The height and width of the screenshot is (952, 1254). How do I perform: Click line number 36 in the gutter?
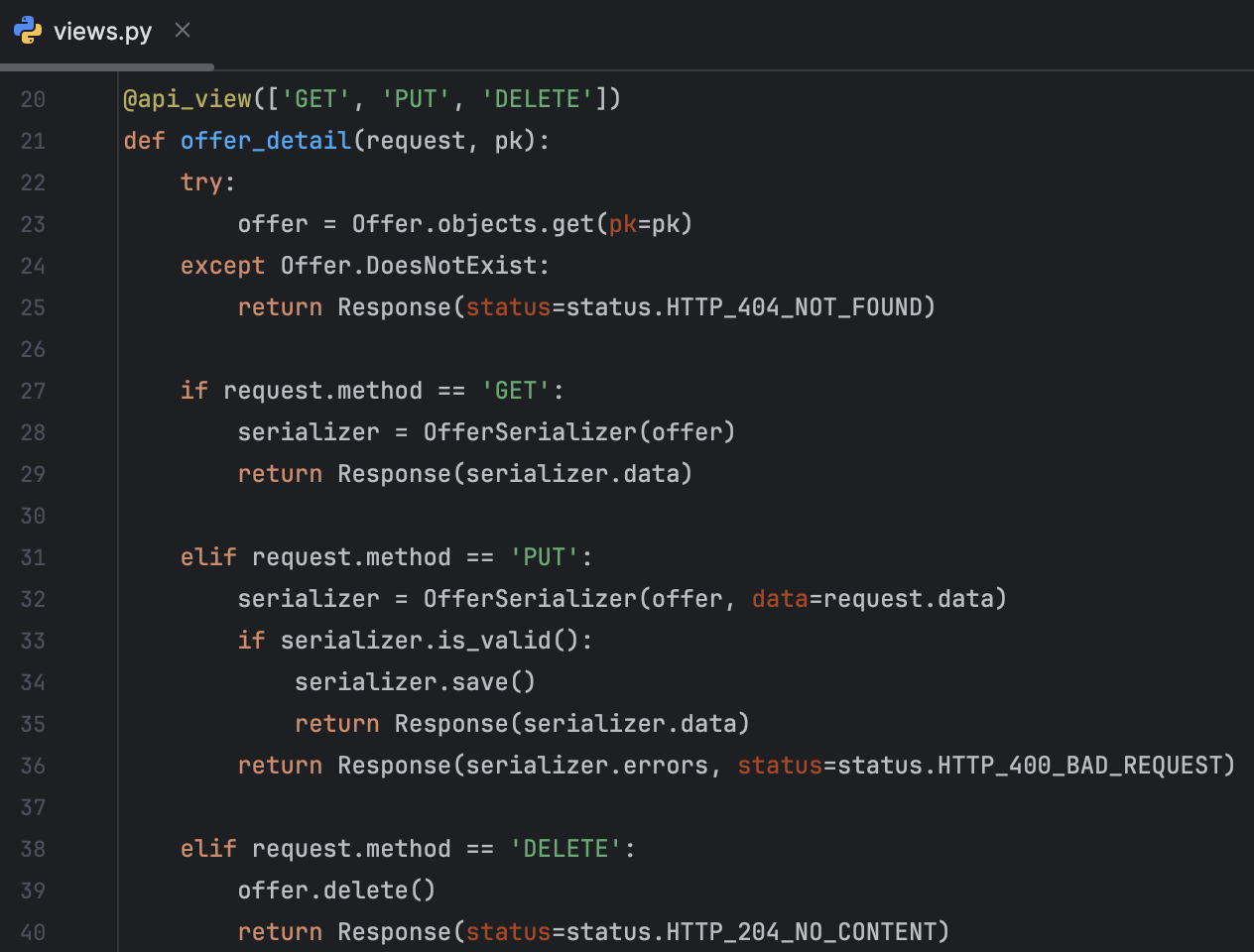(32, 765)
